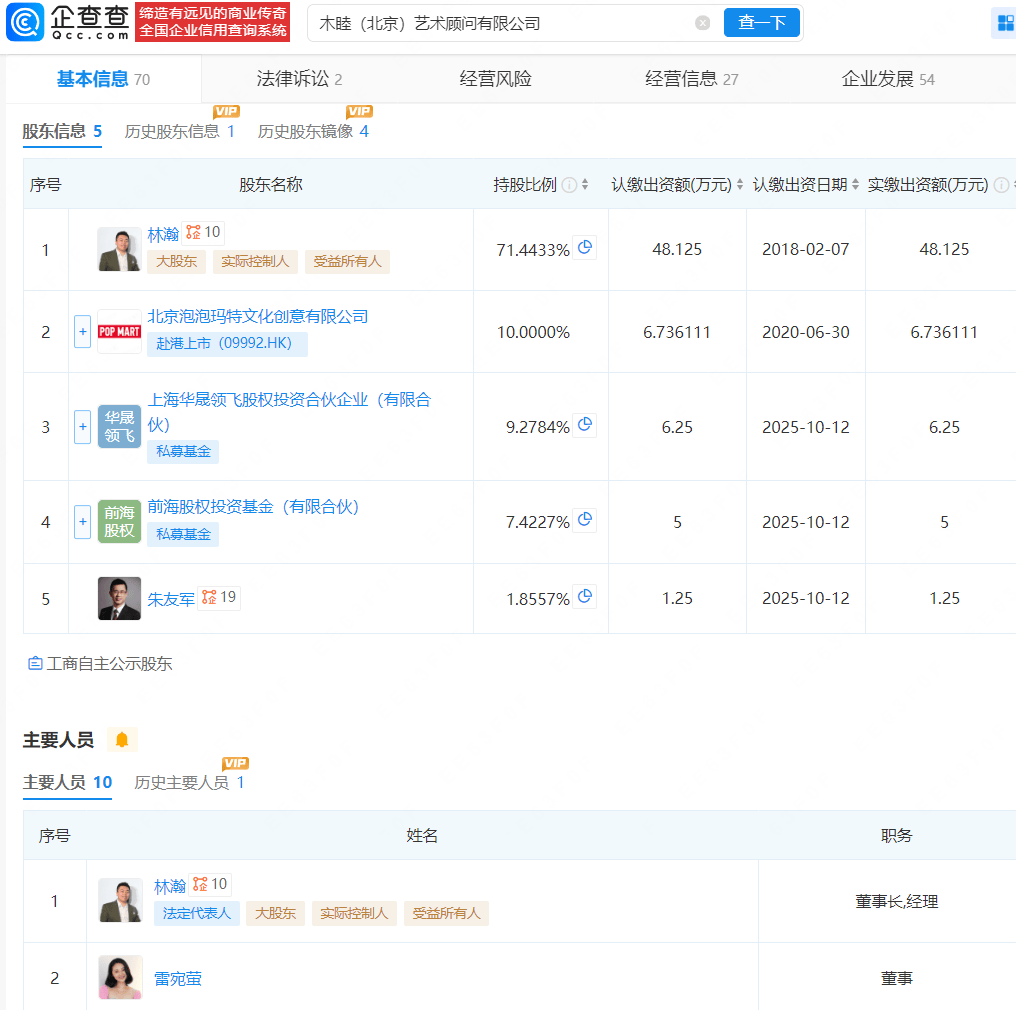
Task: Click the bell alert icon beside 主要人员
Action: (122, 740)
